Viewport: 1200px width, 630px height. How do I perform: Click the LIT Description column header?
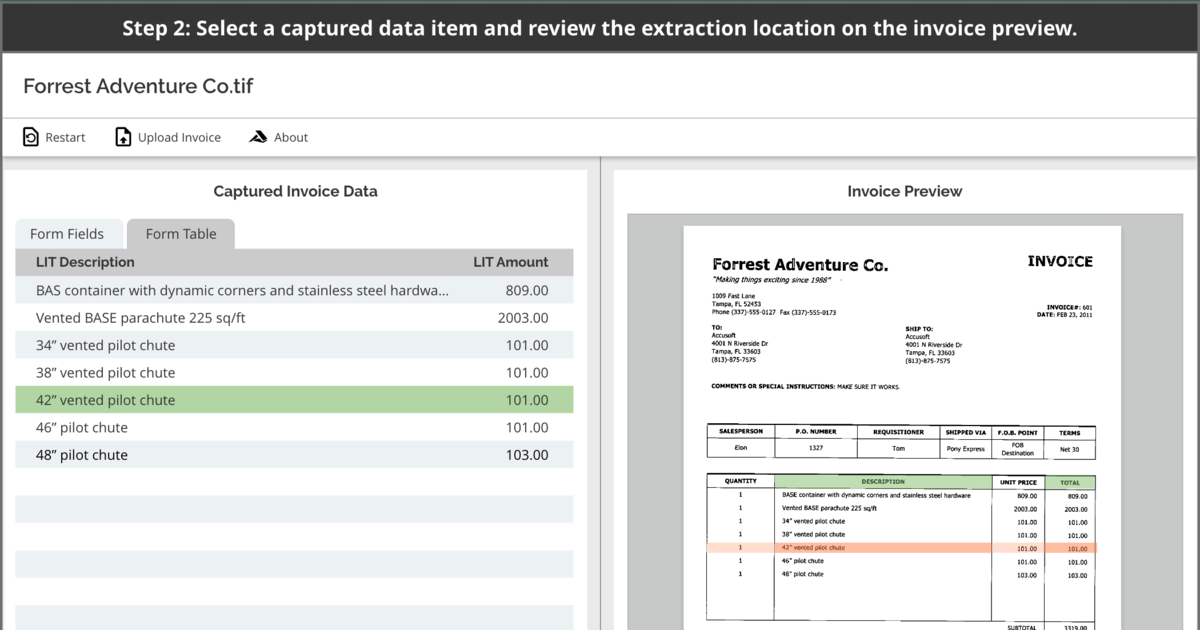pos(87,262)
